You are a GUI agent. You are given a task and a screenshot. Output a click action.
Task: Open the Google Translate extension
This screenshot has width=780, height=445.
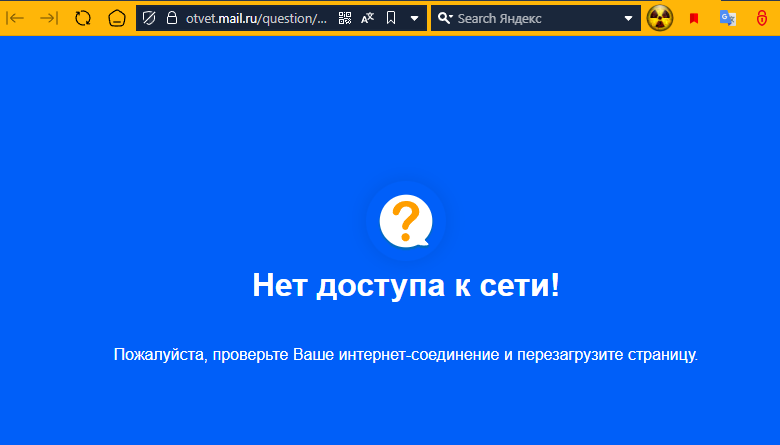pos(728,18)
